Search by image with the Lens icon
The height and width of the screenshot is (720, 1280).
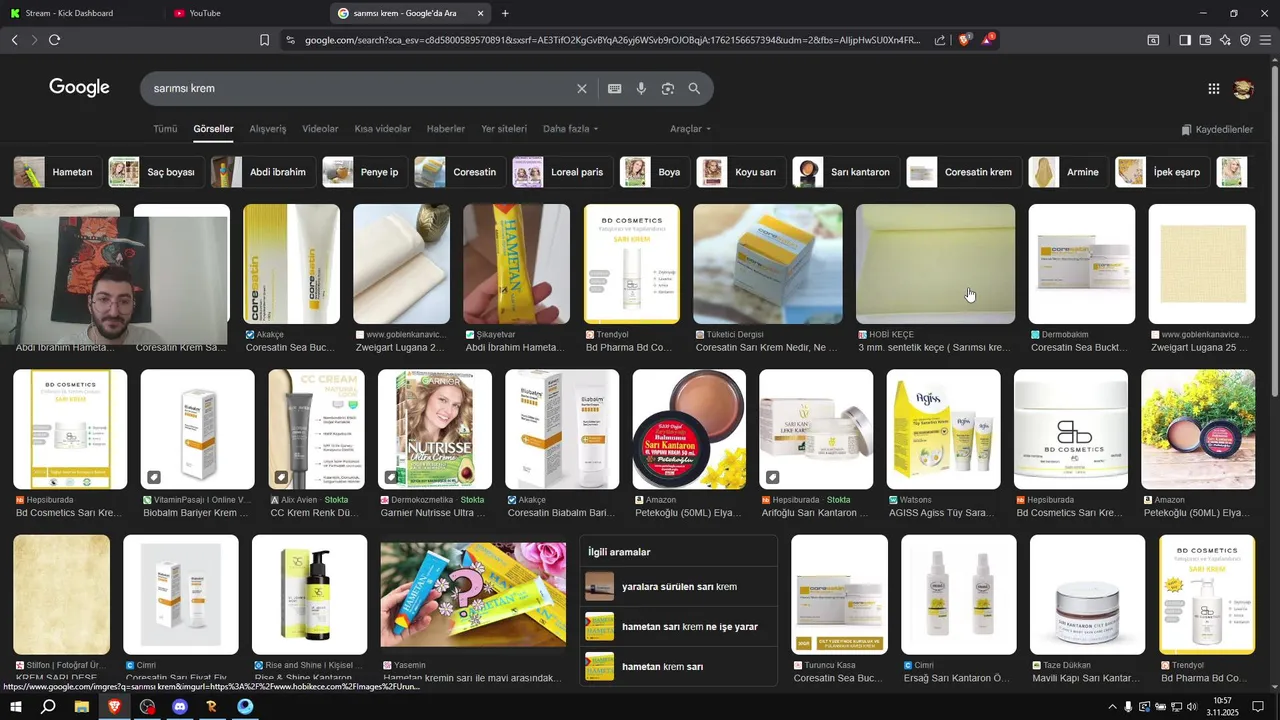668,89
